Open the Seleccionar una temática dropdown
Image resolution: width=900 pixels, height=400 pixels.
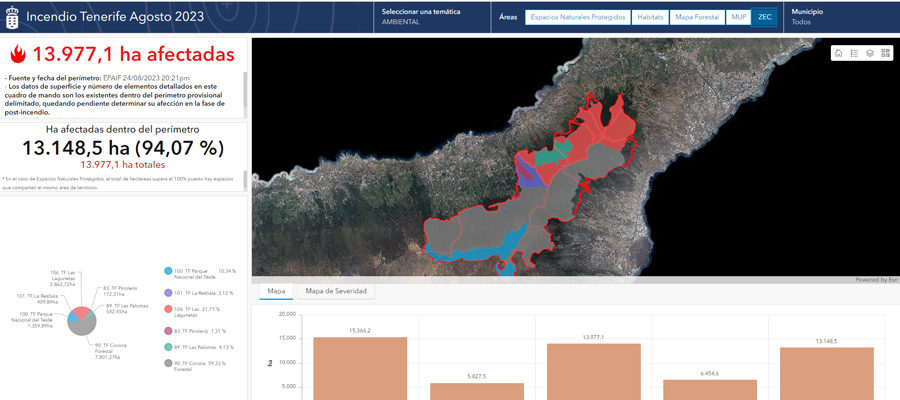[432, 17]
